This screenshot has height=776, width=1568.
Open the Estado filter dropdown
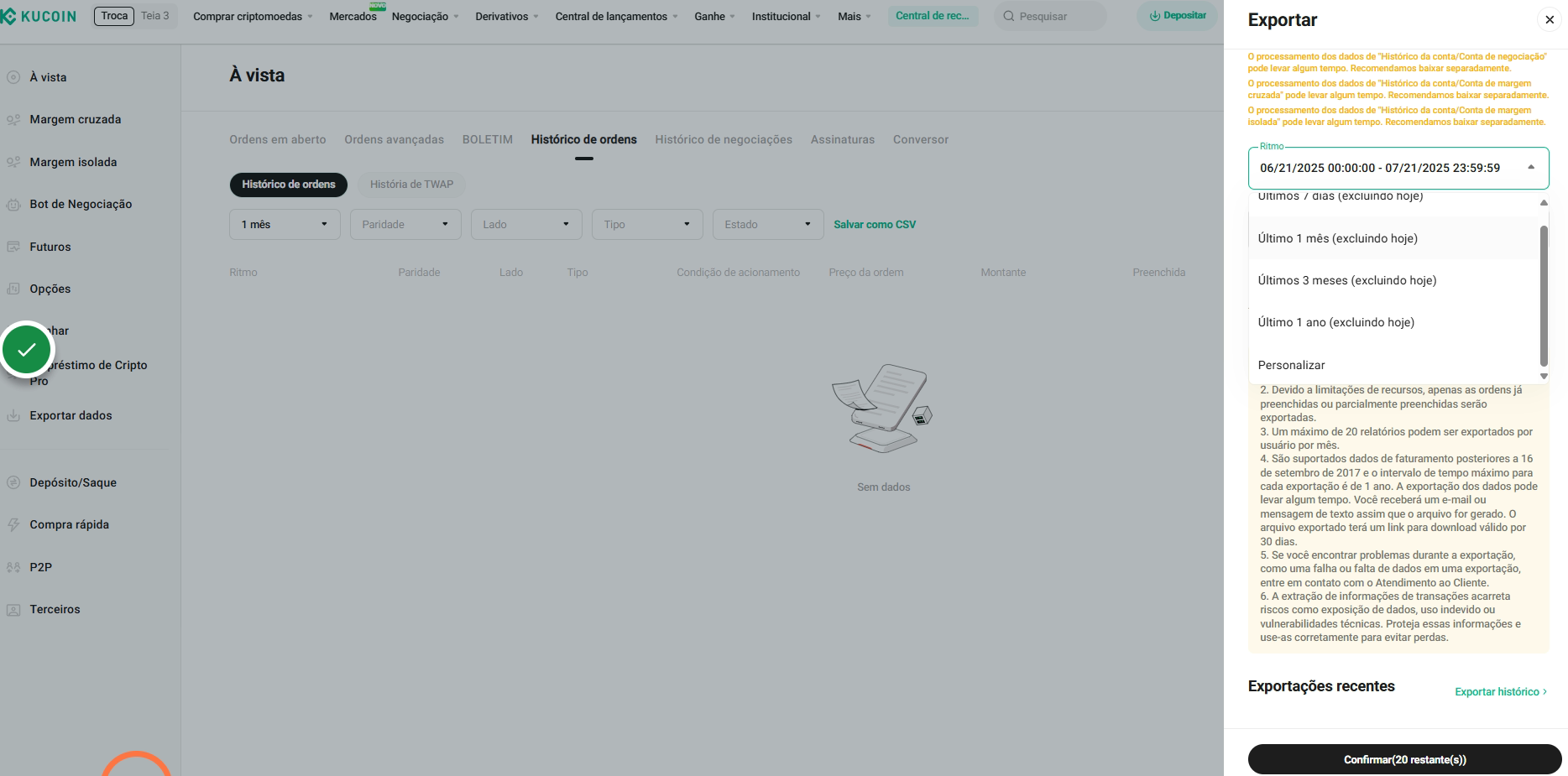(x=768, y=224)
